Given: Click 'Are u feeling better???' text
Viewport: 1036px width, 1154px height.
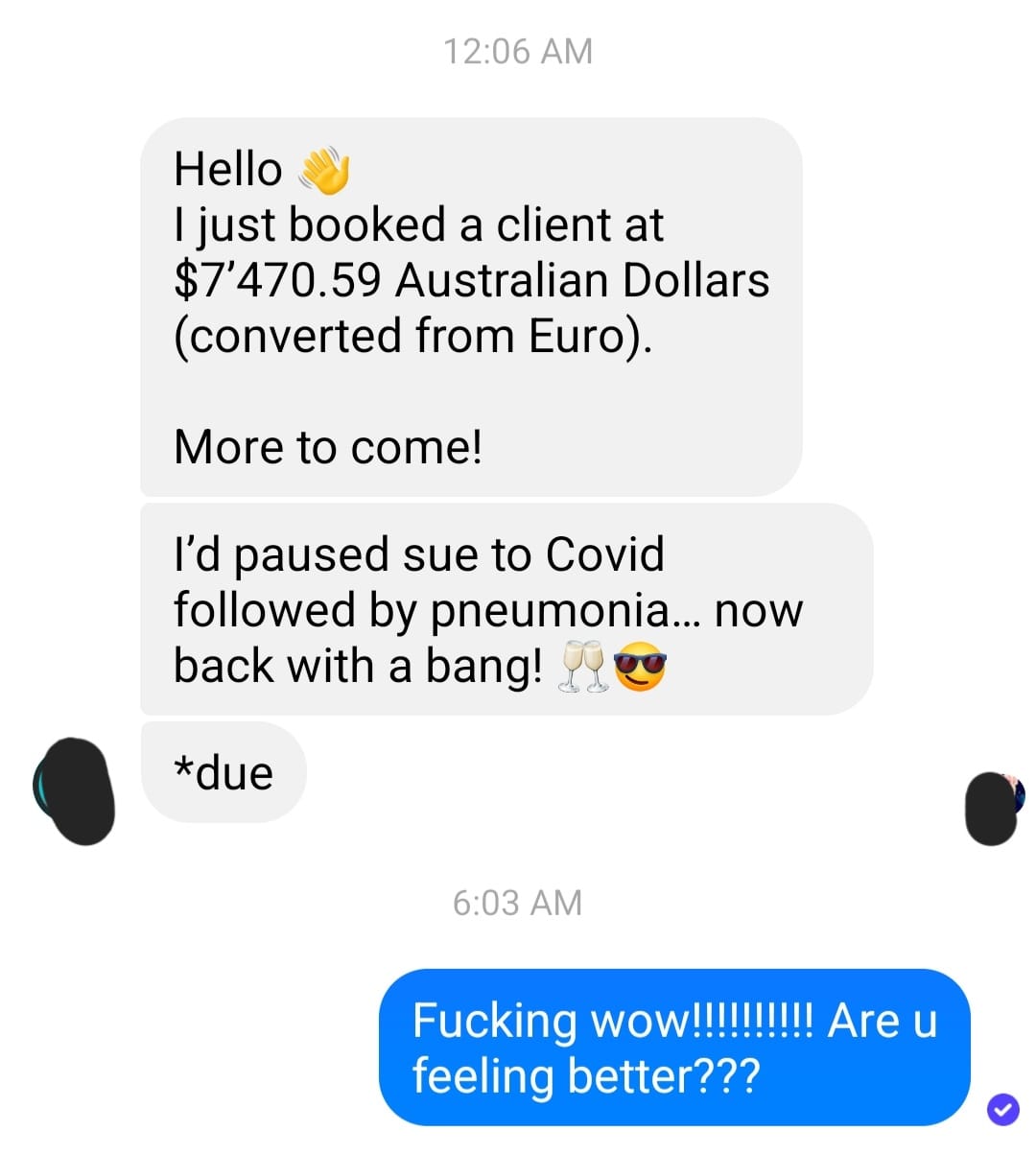Looking at the screenshot, I should point(674,1048).
